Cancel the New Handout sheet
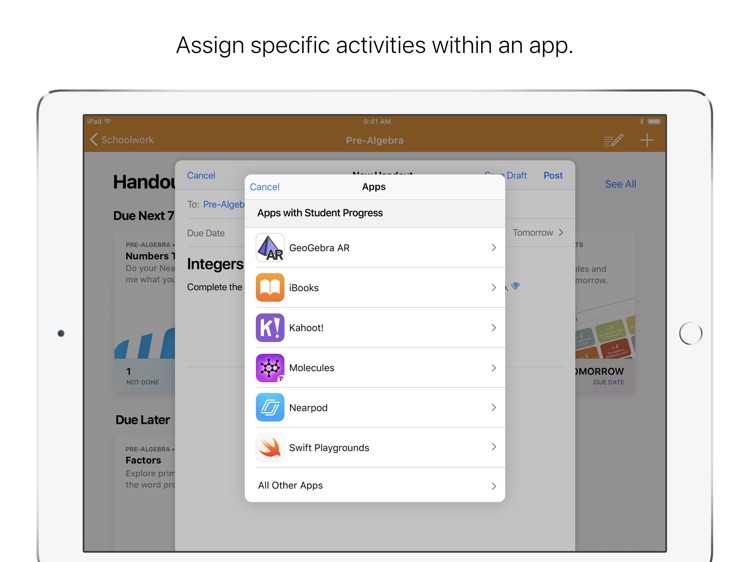Image resolution: width=750 pixels, height=562 pixels. pyautogui.click(x=201, y=176)
